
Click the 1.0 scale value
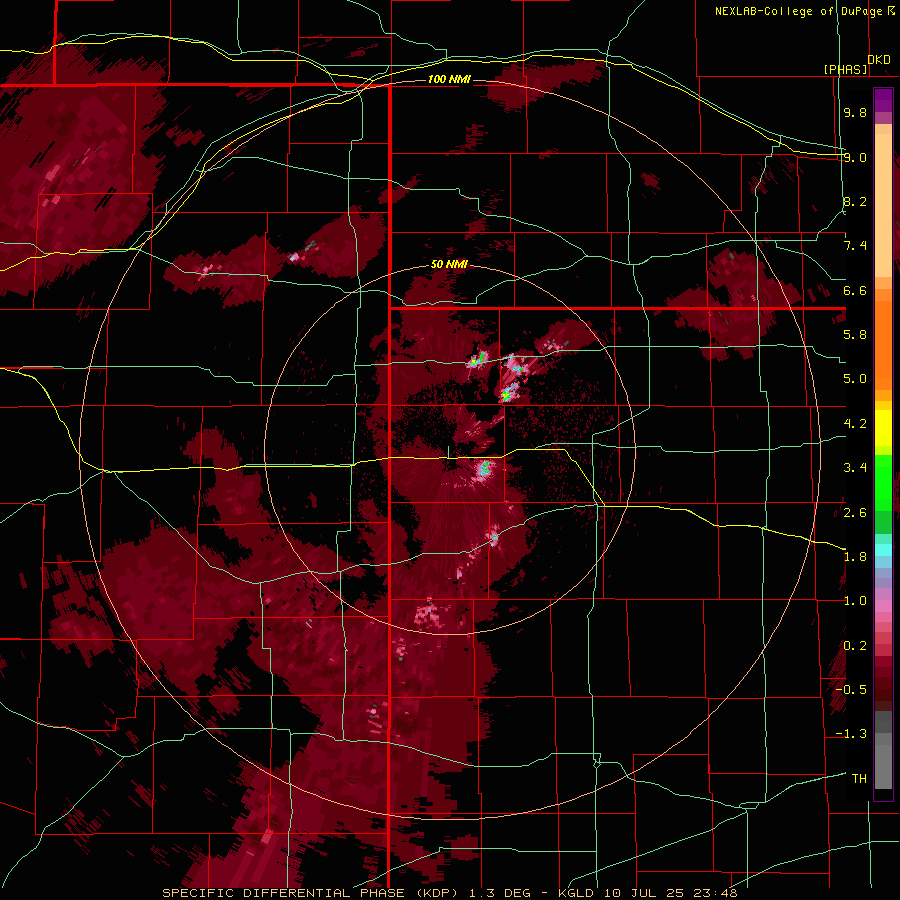(855, 601)
